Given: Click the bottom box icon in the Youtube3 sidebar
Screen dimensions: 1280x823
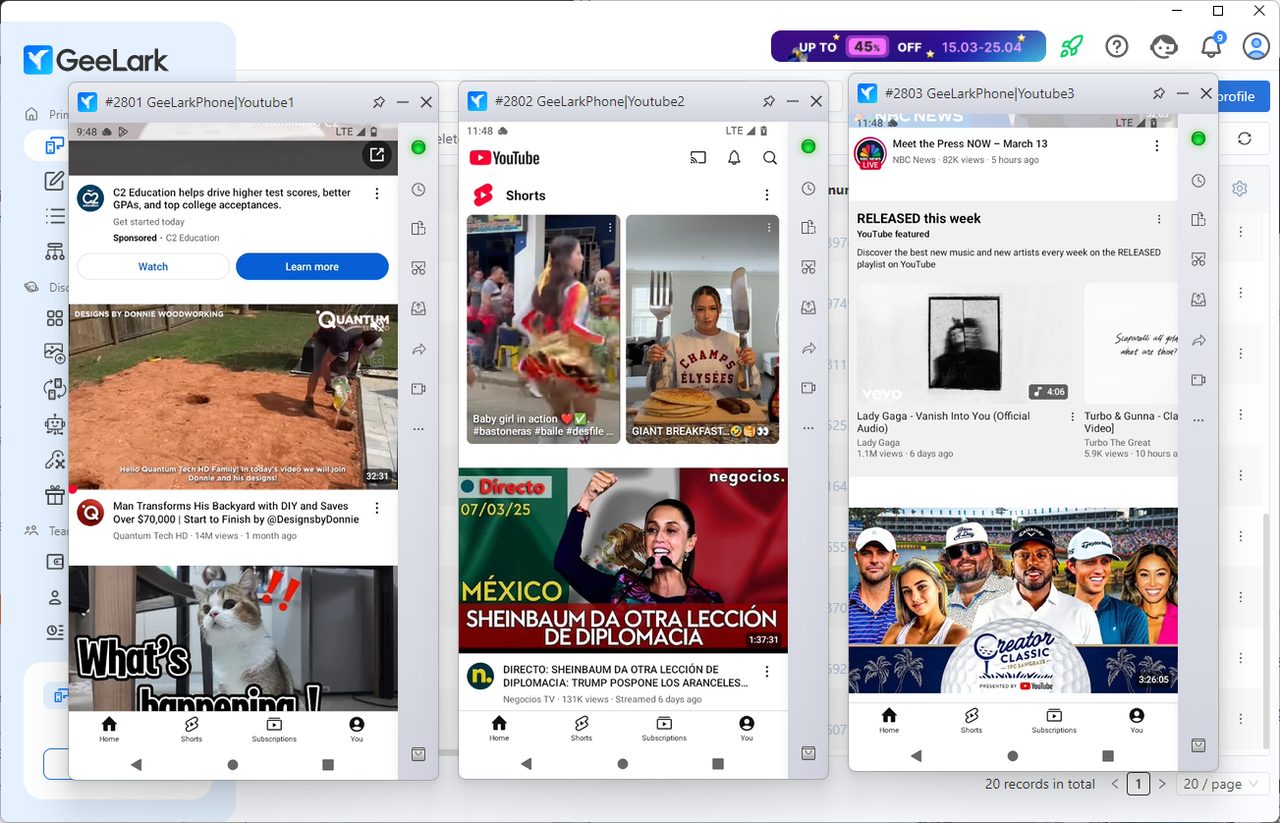Looking at the screenshot, I should 1198,745.
